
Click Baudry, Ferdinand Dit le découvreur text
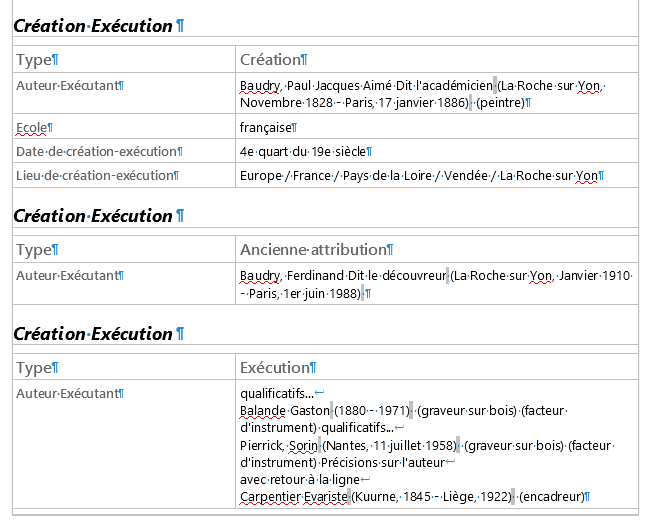click(x=343, y=276)
